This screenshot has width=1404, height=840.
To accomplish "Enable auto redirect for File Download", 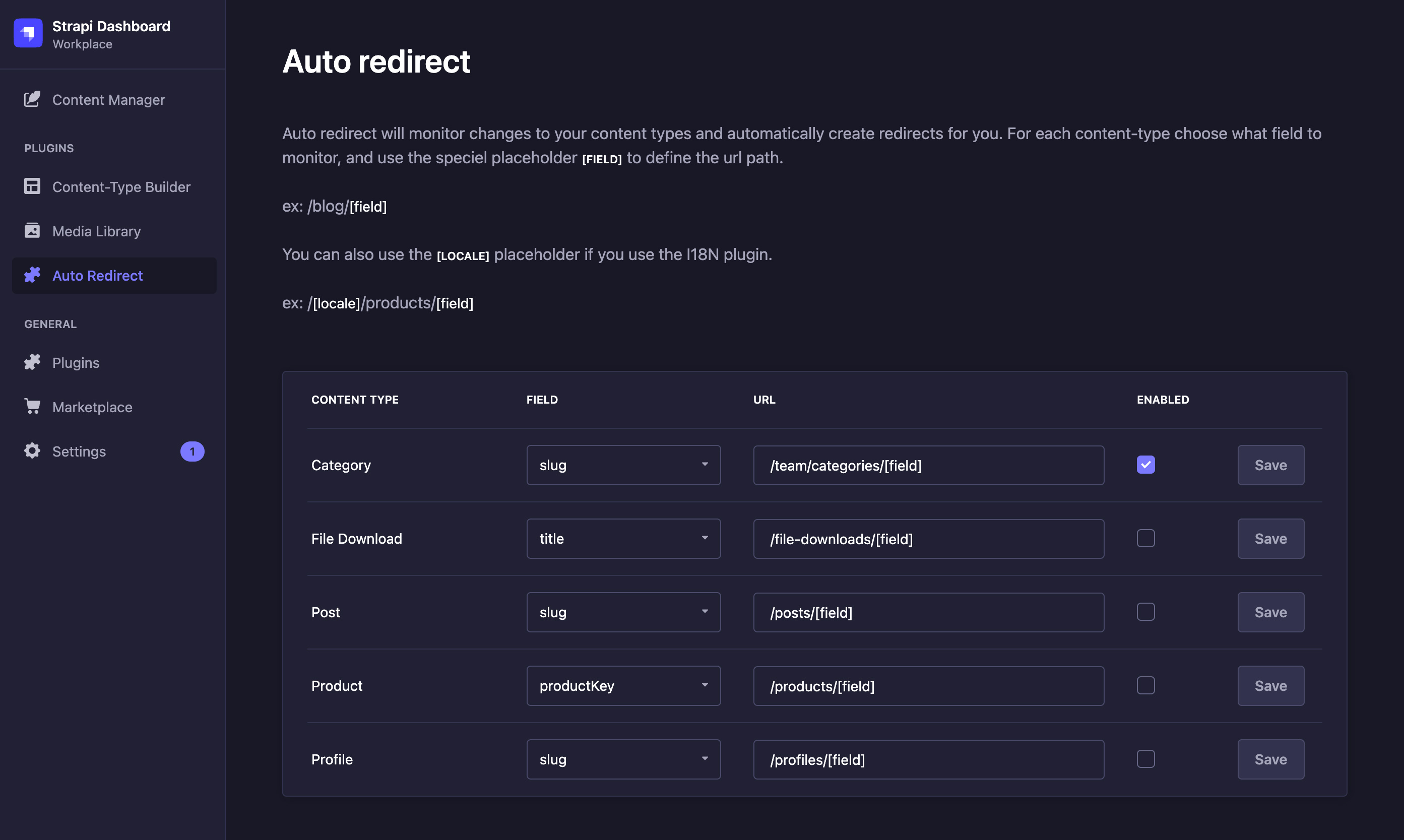I will tap(1145, 538).
